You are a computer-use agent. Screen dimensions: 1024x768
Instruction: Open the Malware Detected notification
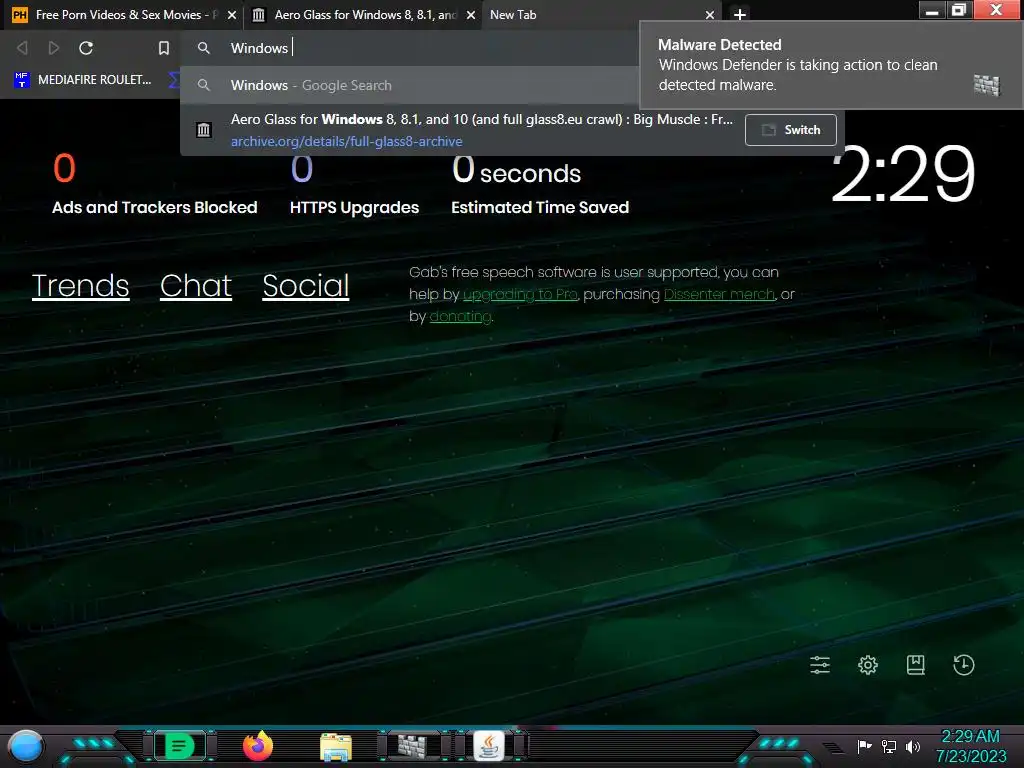(831, 65)
